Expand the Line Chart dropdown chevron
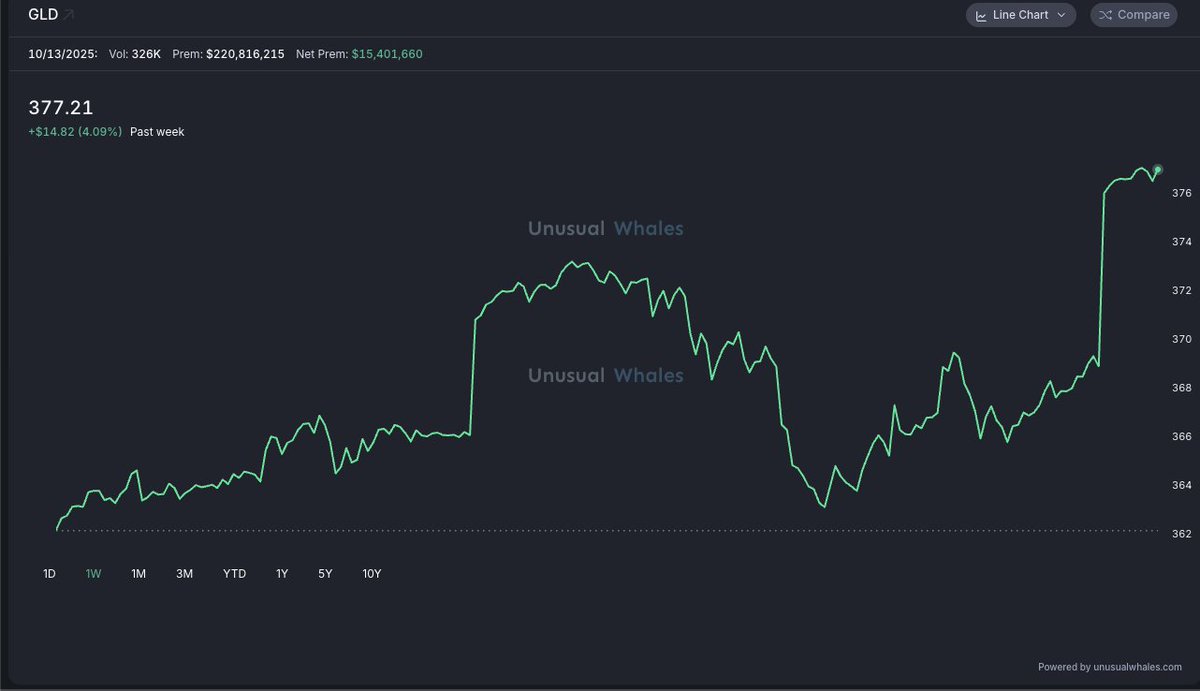1200x691 pixels. [x=1061, y=15]
